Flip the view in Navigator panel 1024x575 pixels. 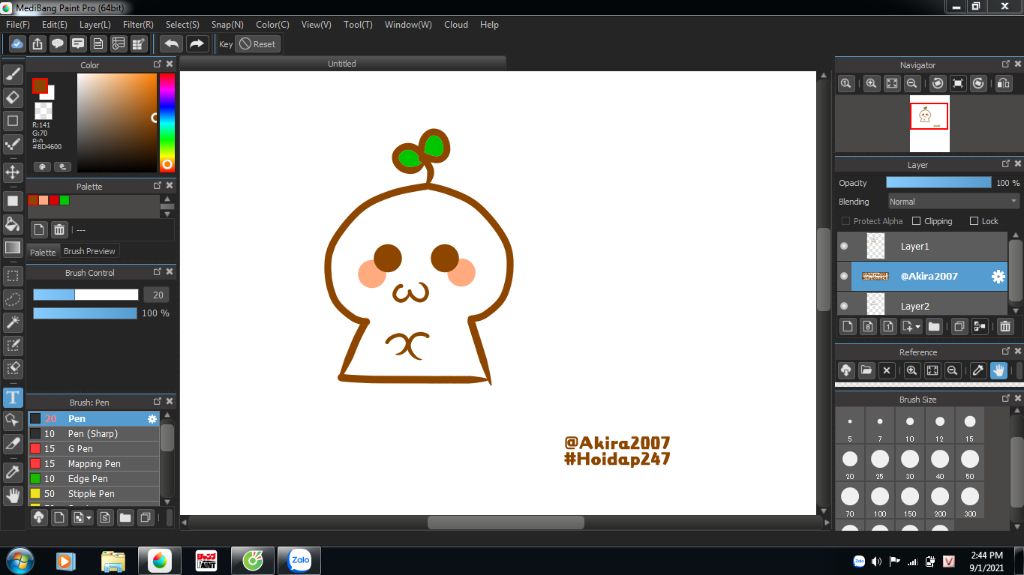1004,84
